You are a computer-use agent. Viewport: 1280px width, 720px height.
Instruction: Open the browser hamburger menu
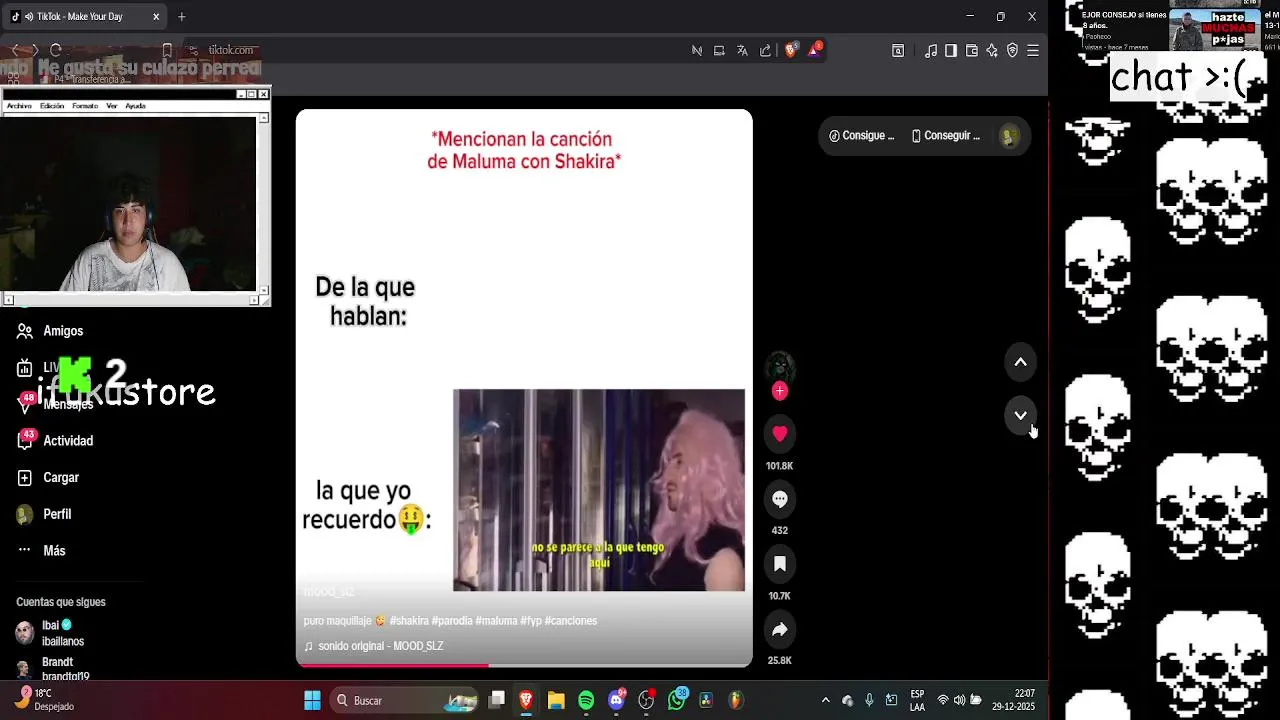click(x=1033, y=51)
